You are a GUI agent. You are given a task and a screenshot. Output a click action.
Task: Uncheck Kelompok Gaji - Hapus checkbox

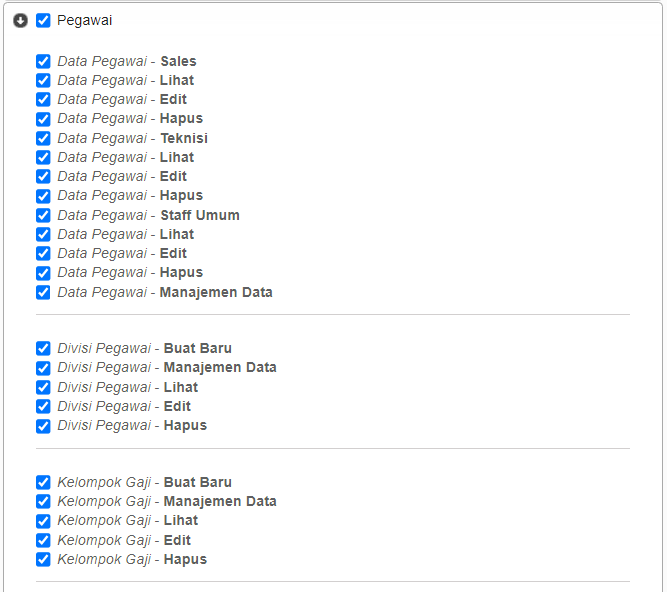click(43, 559)
